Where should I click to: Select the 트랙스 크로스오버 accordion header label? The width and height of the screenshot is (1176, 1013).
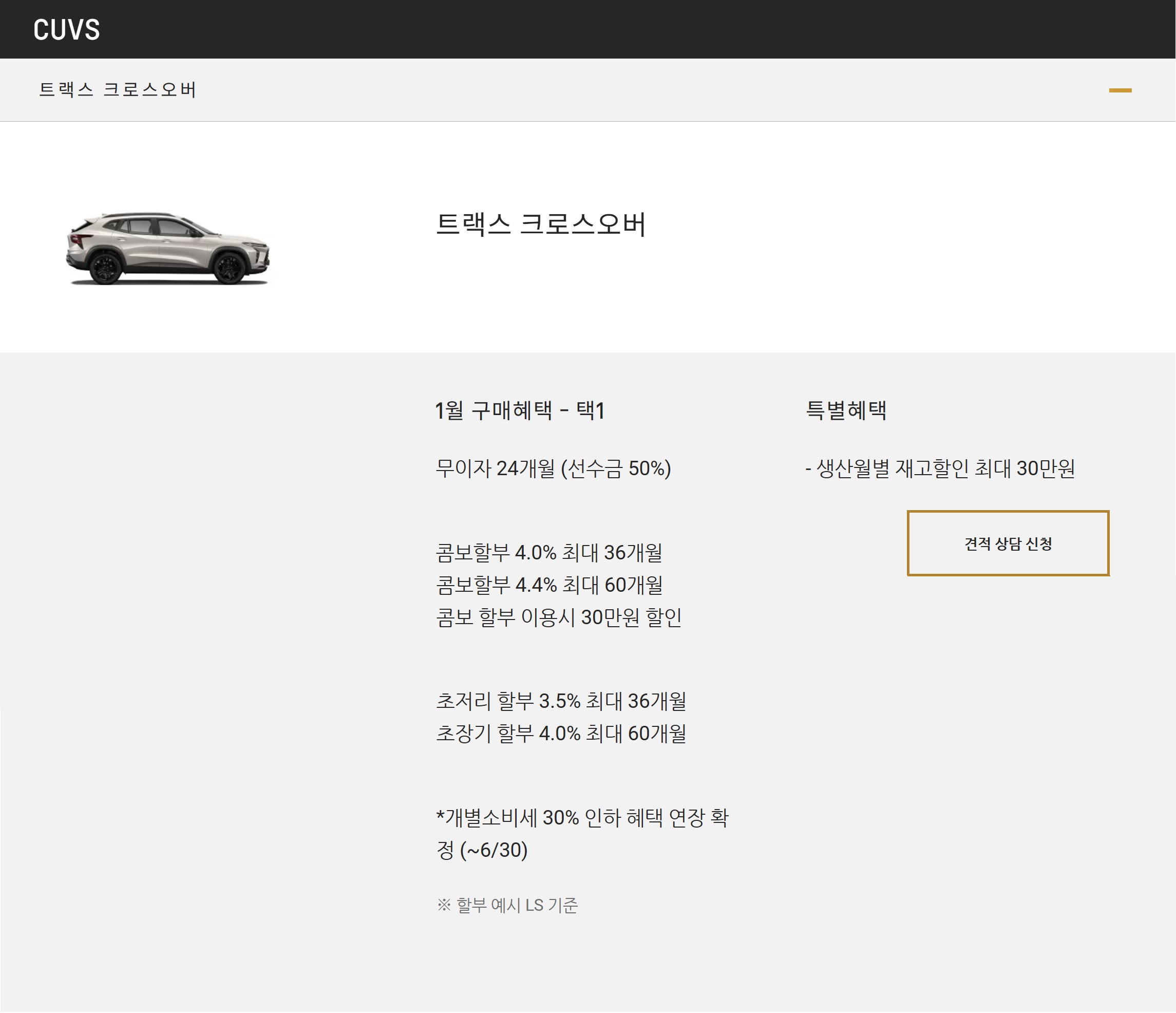[118, 90]
